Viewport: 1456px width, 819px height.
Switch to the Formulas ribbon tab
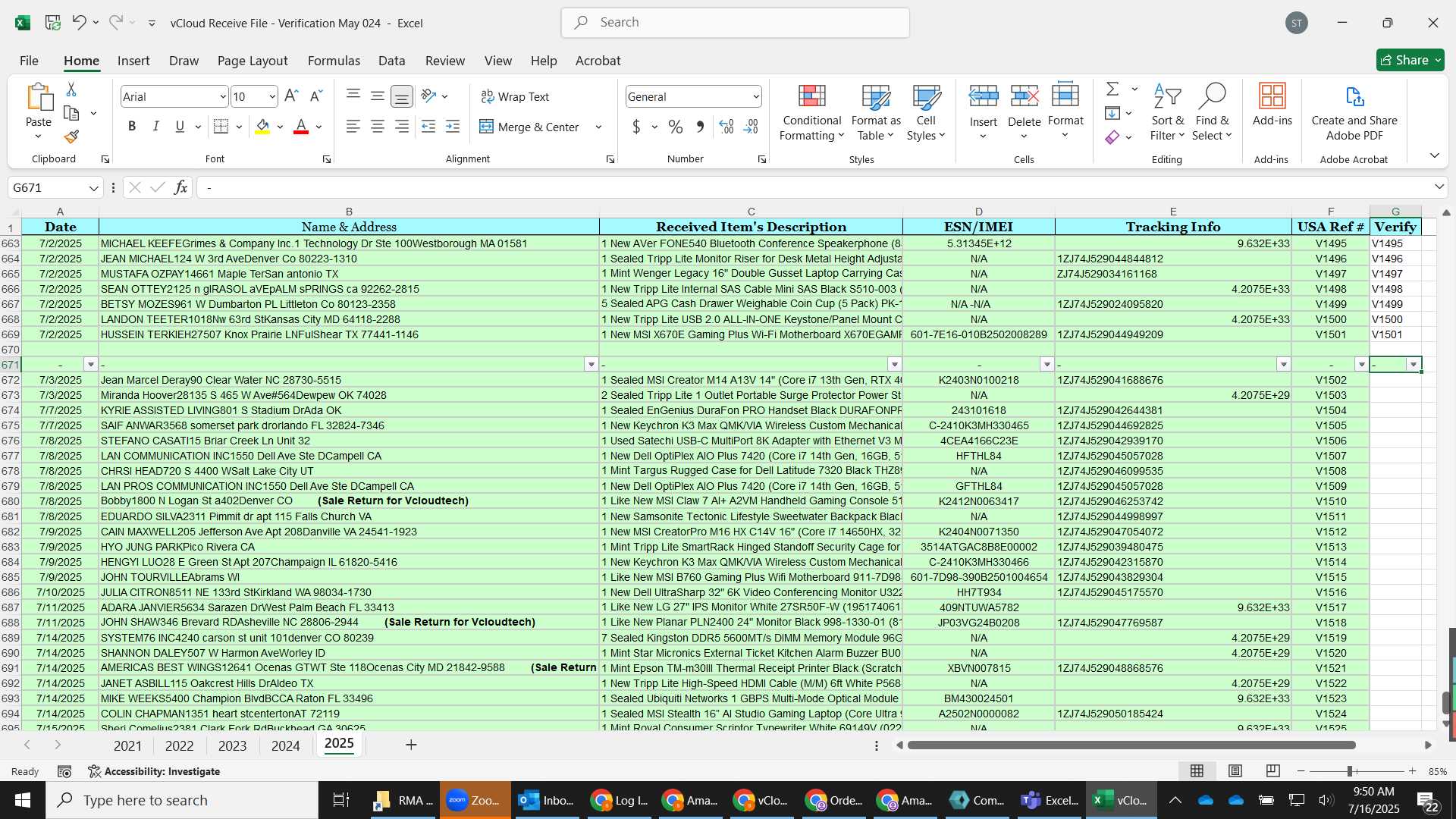coord(334,61)
